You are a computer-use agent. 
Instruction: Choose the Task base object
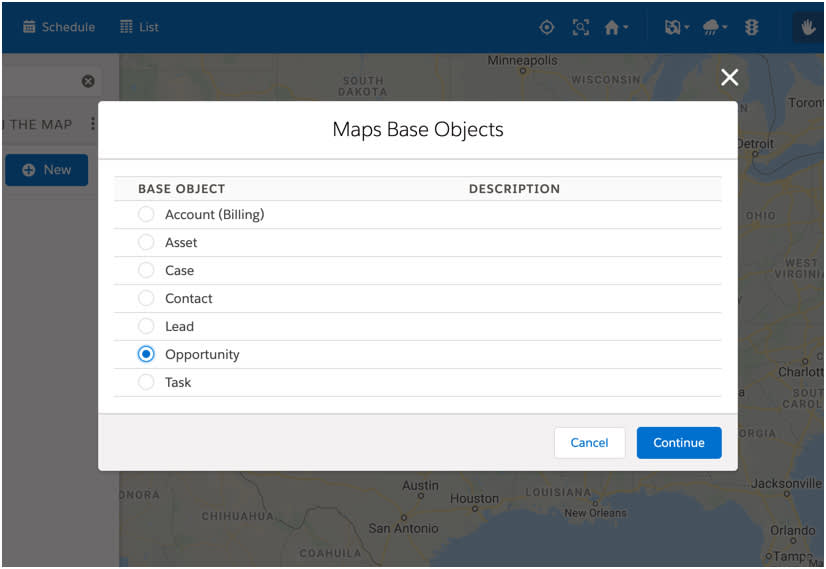pos(146,382)
